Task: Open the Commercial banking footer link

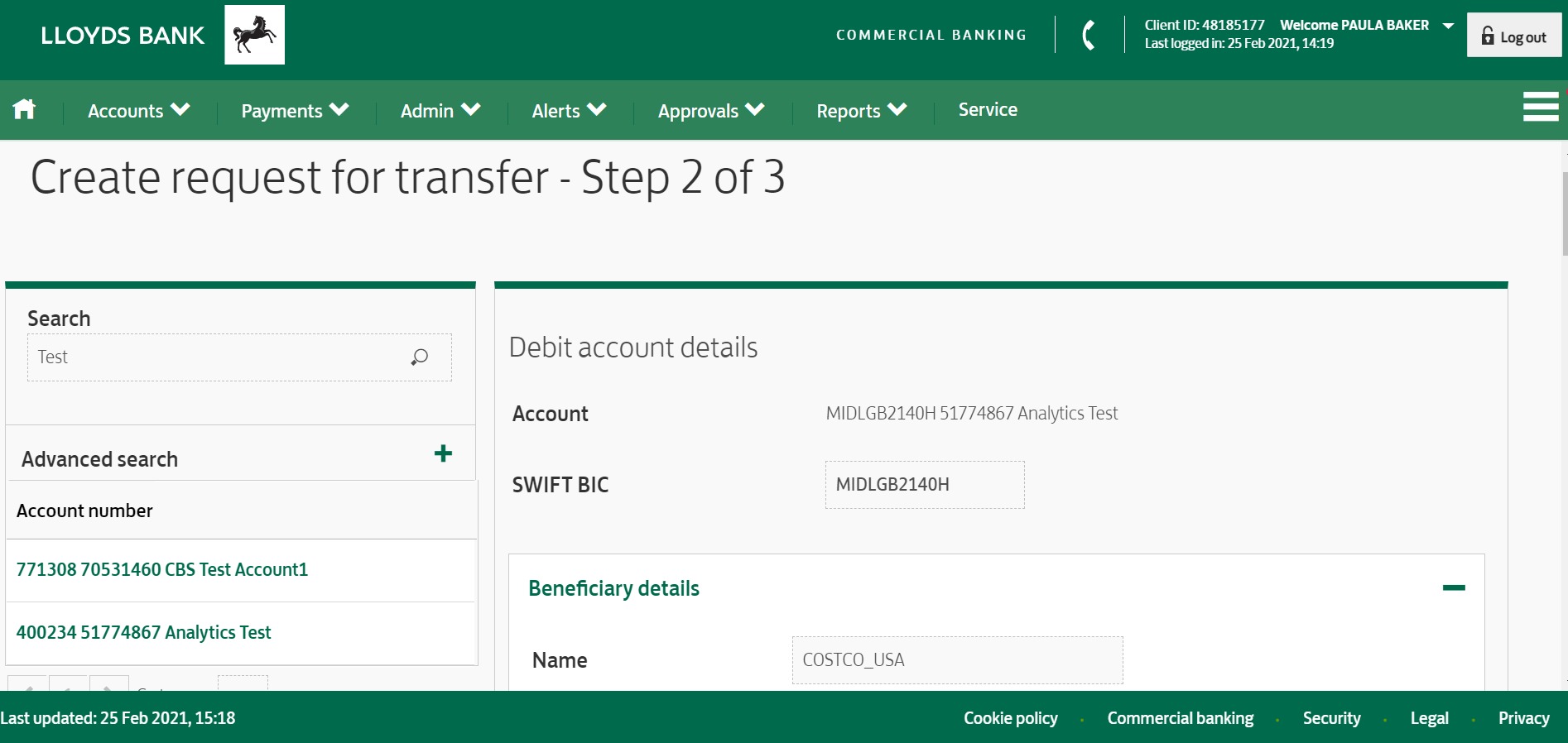Action: point(1181,717)
